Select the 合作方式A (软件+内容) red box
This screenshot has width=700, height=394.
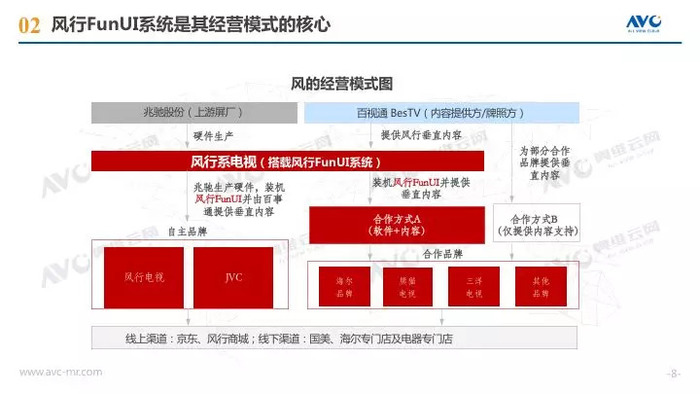397,225
